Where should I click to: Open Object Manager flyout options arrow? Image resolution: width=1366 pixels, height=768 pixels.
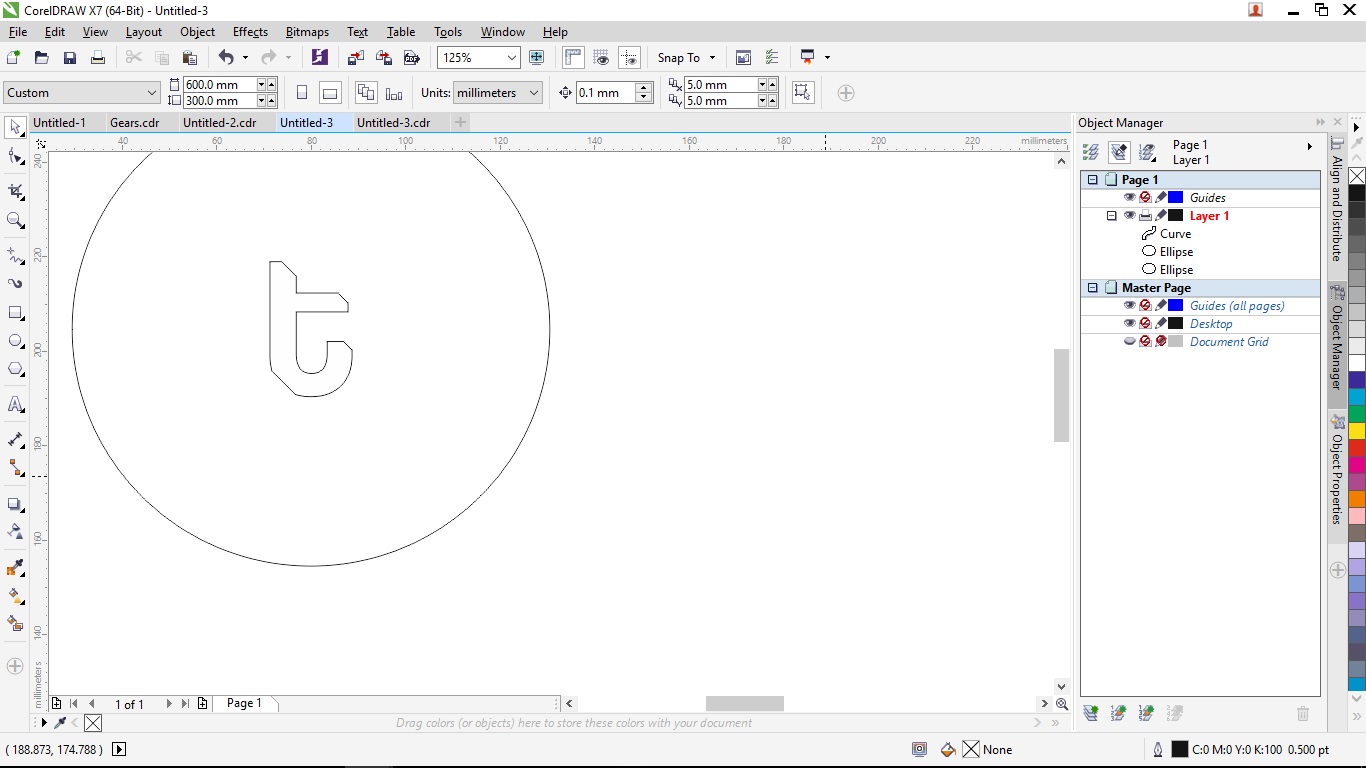pos(1310,147)
